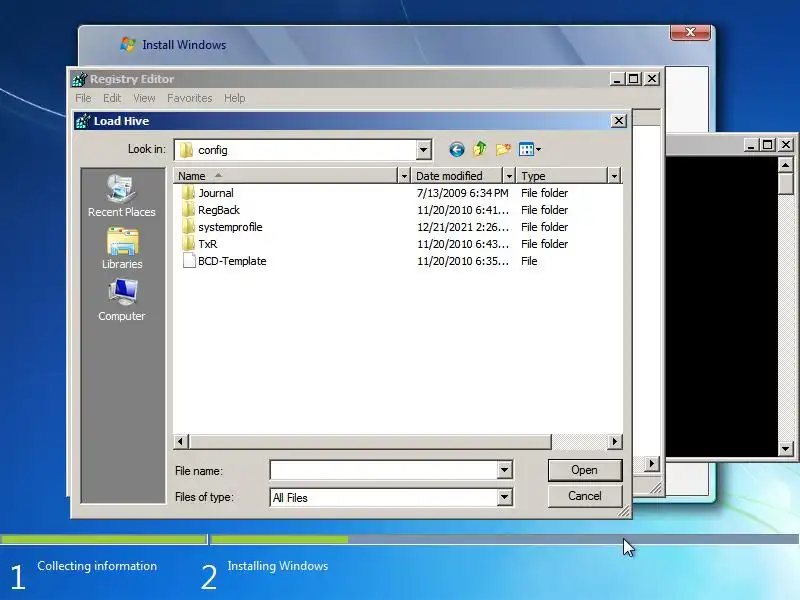
Task: Expand the File name dropdown arrow
Action: click(504, 470)
